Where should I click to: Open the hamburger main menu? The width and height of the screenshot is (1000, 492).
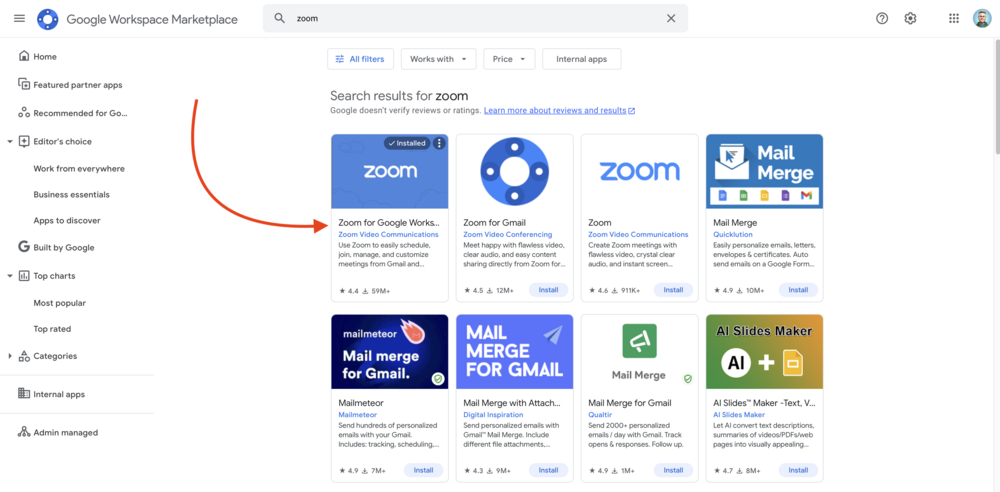click(19, 19)
